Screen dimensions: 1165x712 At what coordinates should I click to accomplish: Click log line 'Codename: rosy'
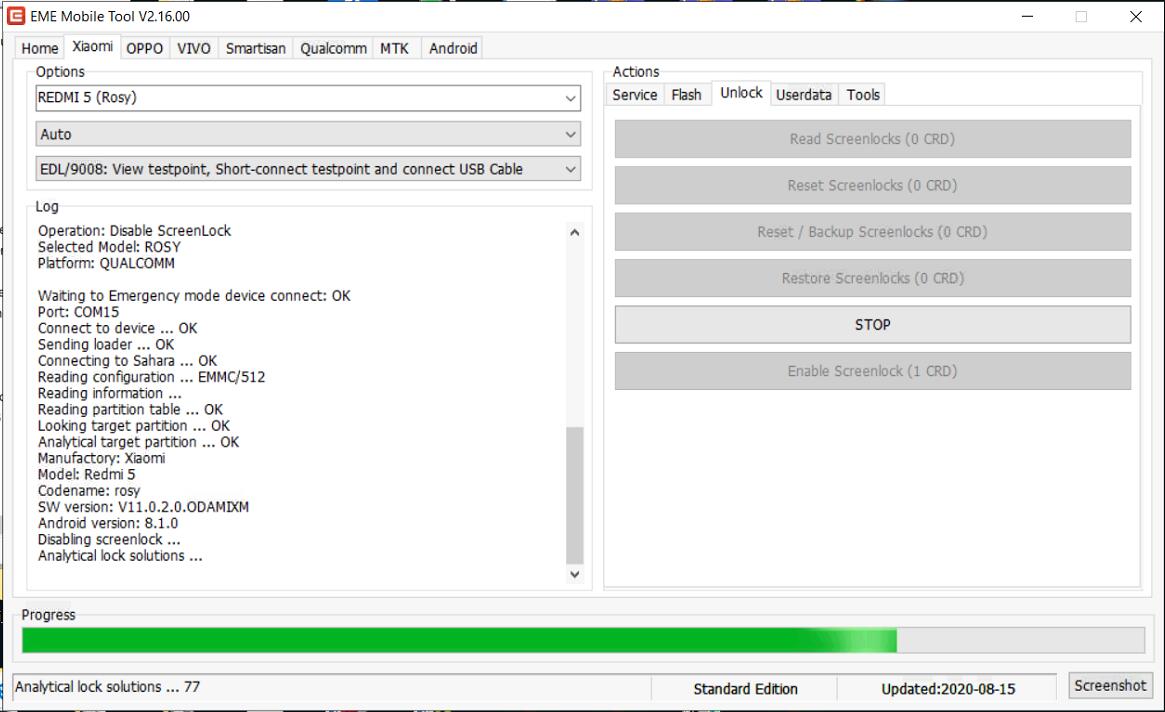(x=88, y=491)
